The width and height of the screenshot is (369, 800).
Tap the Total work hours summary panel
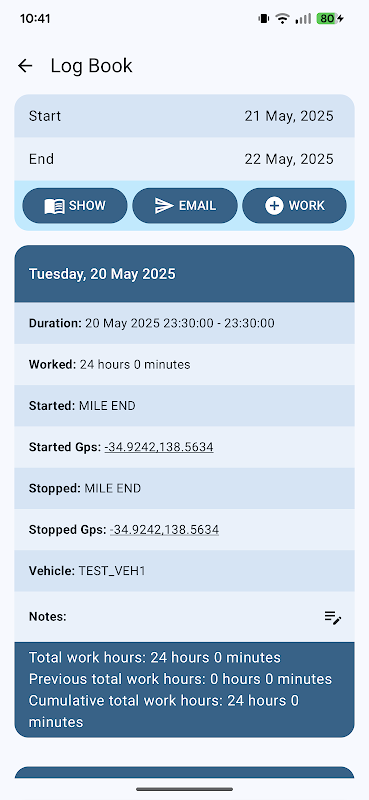click(184, 689)
